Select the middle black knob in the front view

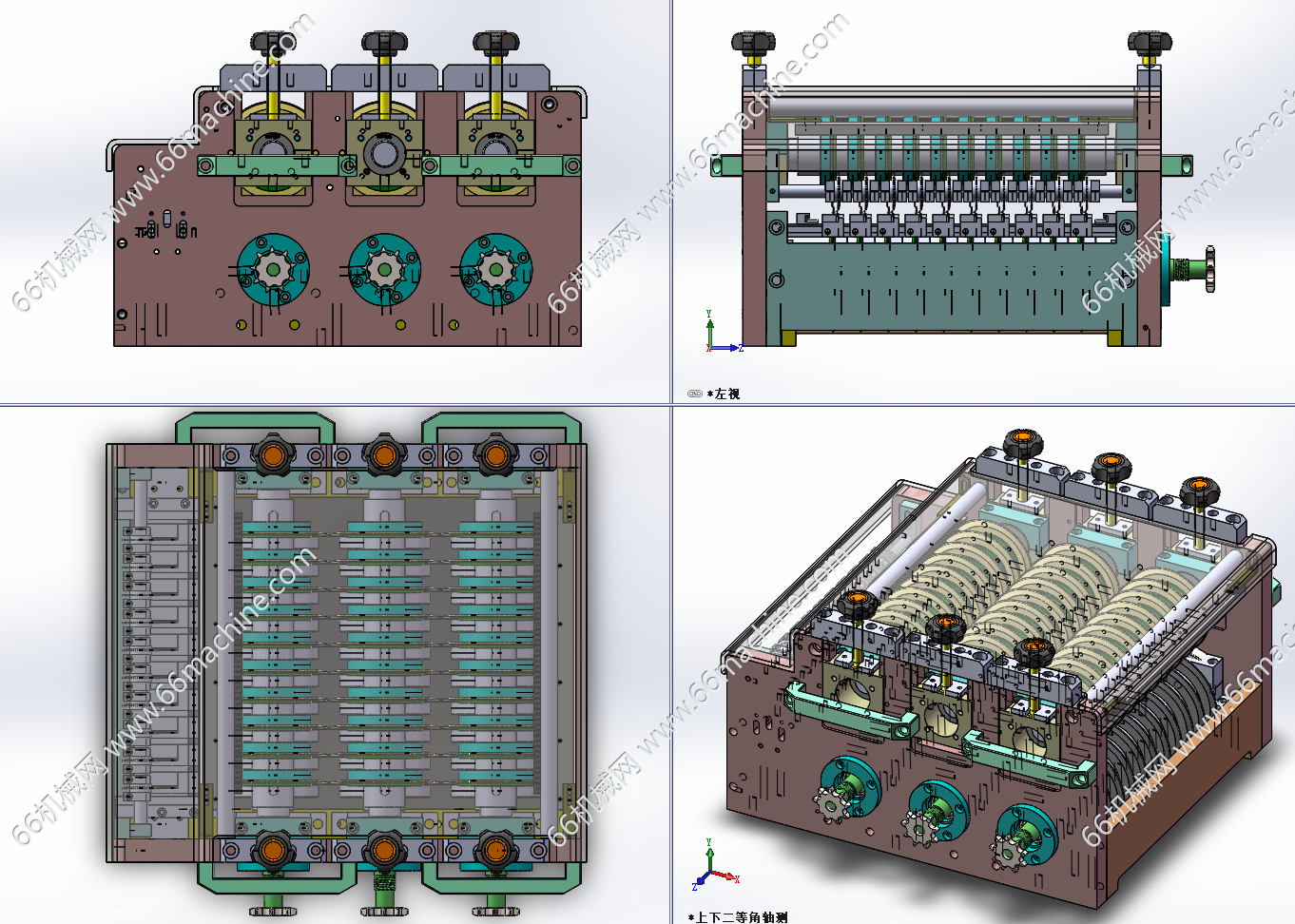coord(384,43)
